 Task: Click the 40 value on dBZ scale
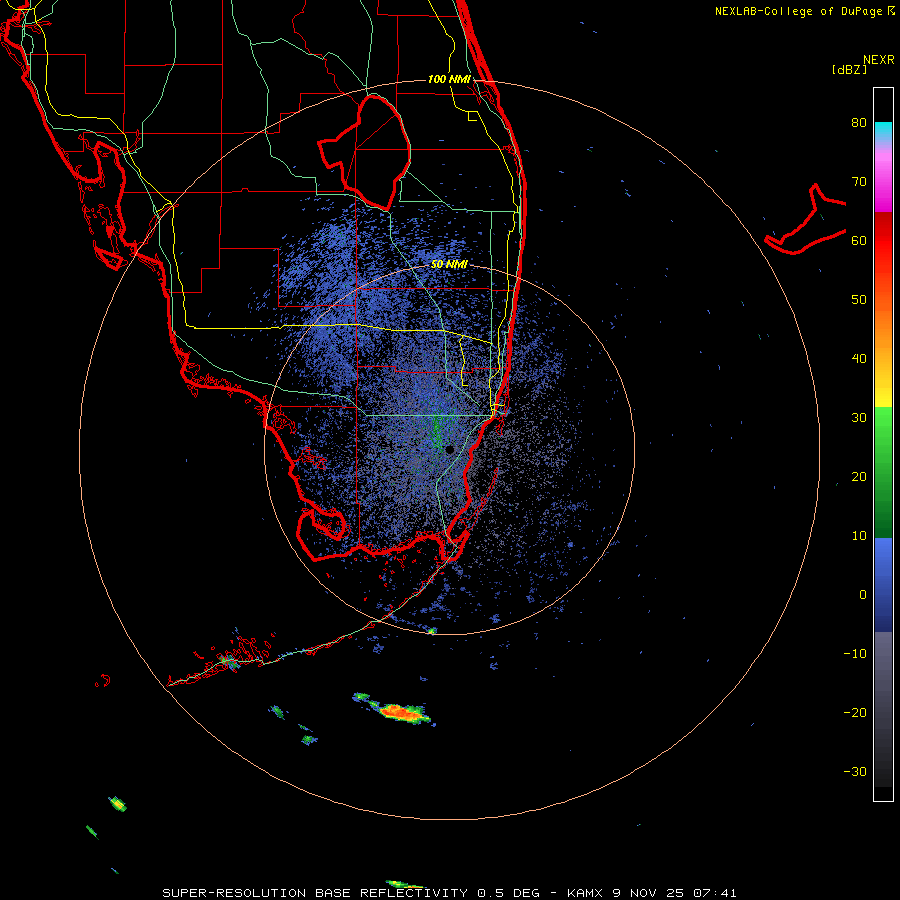click(859, 359)
